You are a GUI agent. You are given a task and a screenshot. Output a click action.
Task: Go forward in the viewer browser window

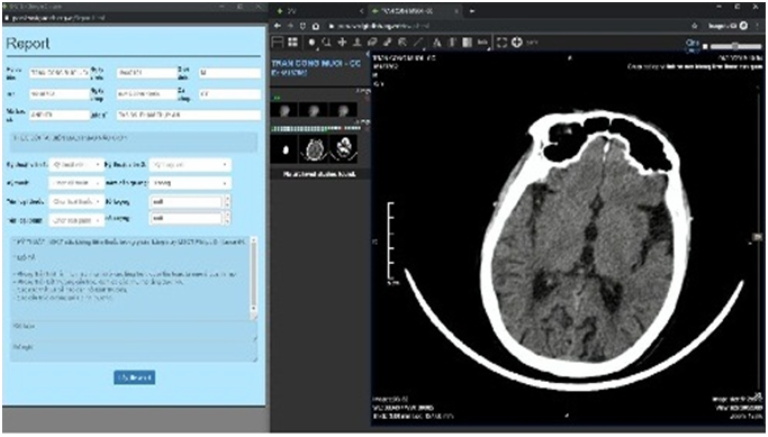[290, 26]
